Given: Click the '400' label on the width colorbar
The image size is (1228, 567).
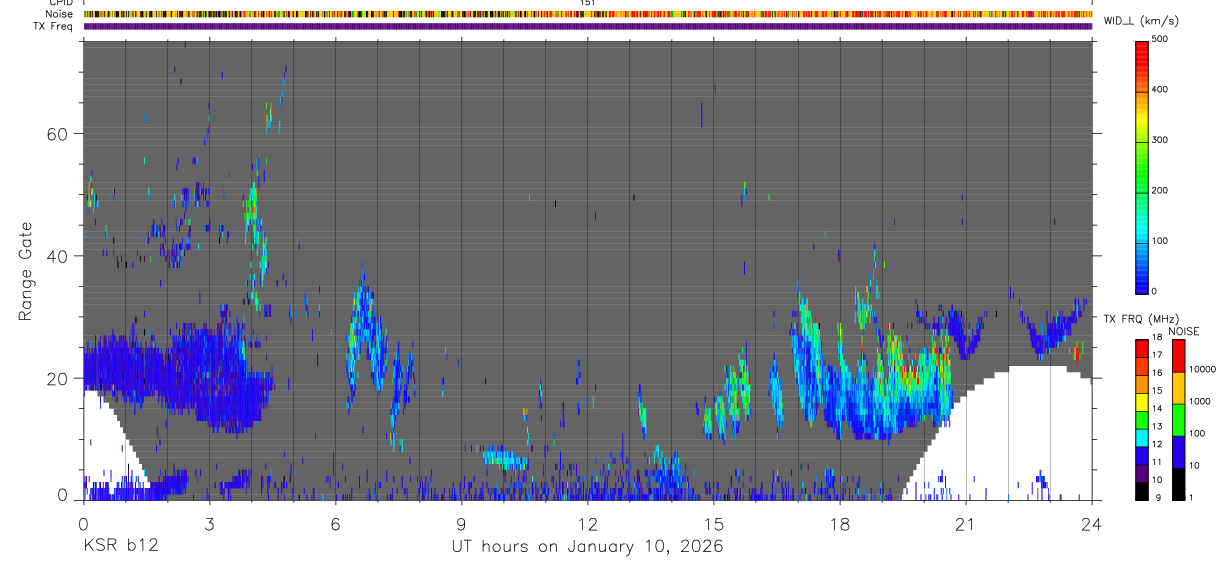Looking at the screenshot, I should click(x=1160, y=90).
